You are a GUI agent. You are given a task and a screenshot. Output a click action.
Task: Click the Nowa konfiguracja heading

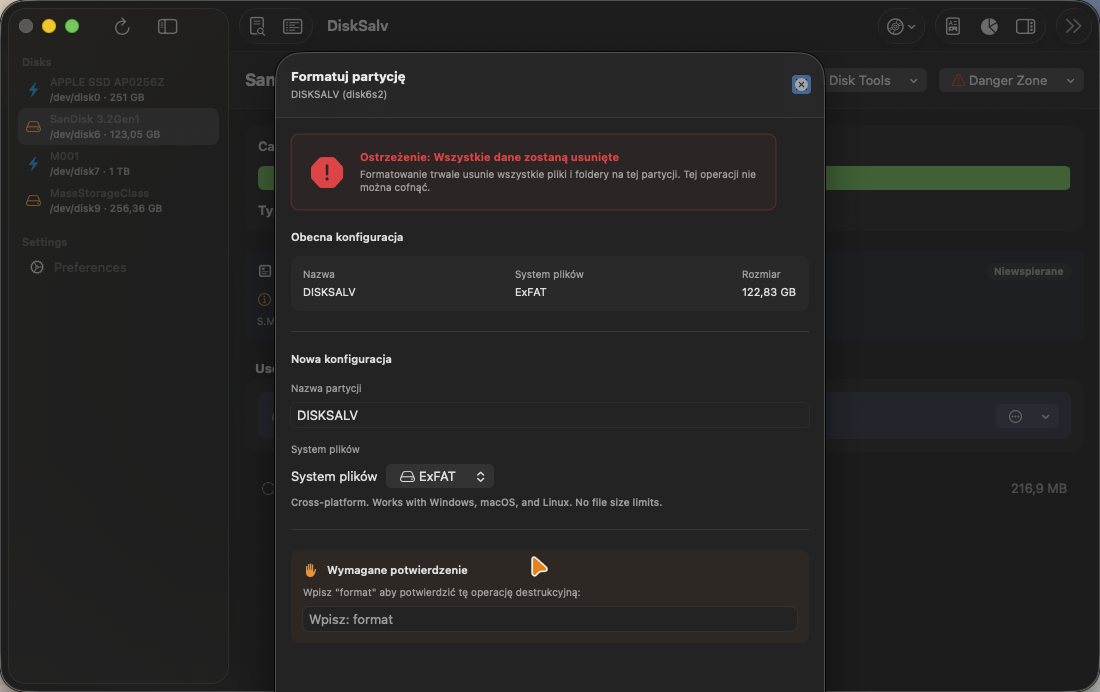pos(341,359)
